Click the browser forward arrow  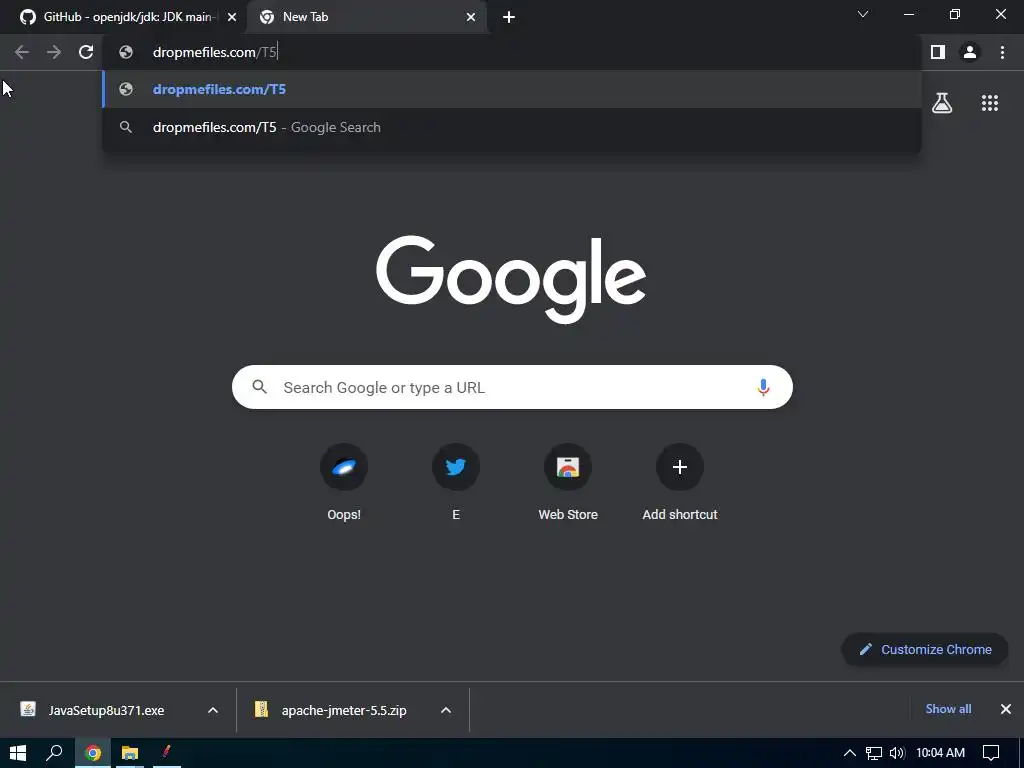[x=54, y=52]
